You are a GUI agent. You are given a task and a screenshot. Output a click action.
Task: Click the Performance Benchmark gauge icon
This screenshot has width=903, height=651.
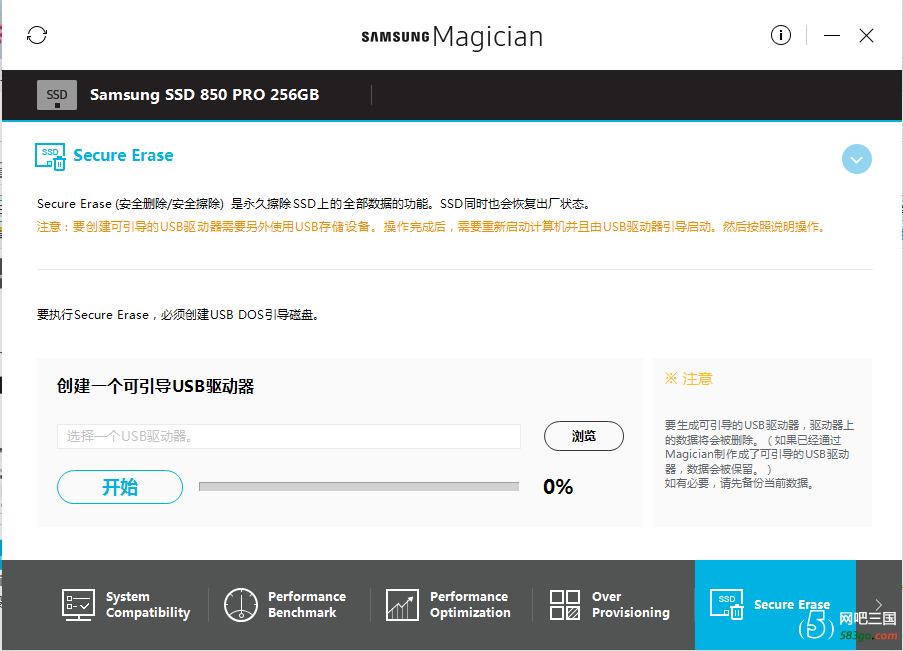[241, 605]
